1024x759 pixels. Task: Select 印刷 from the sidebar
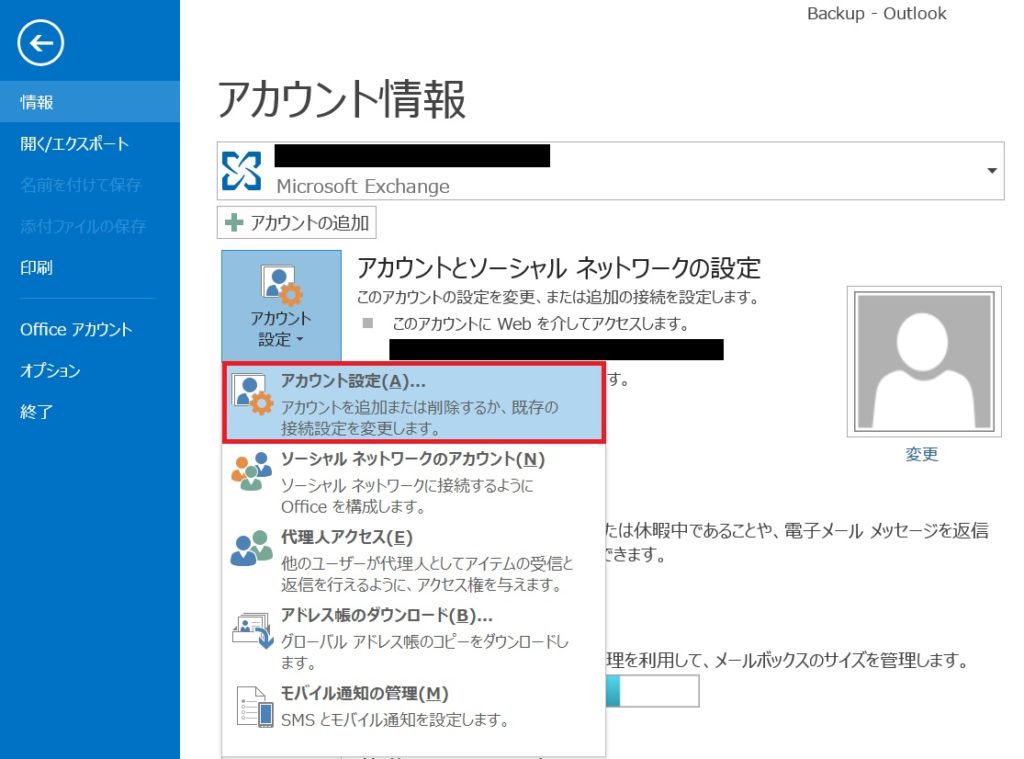(90, 267)
